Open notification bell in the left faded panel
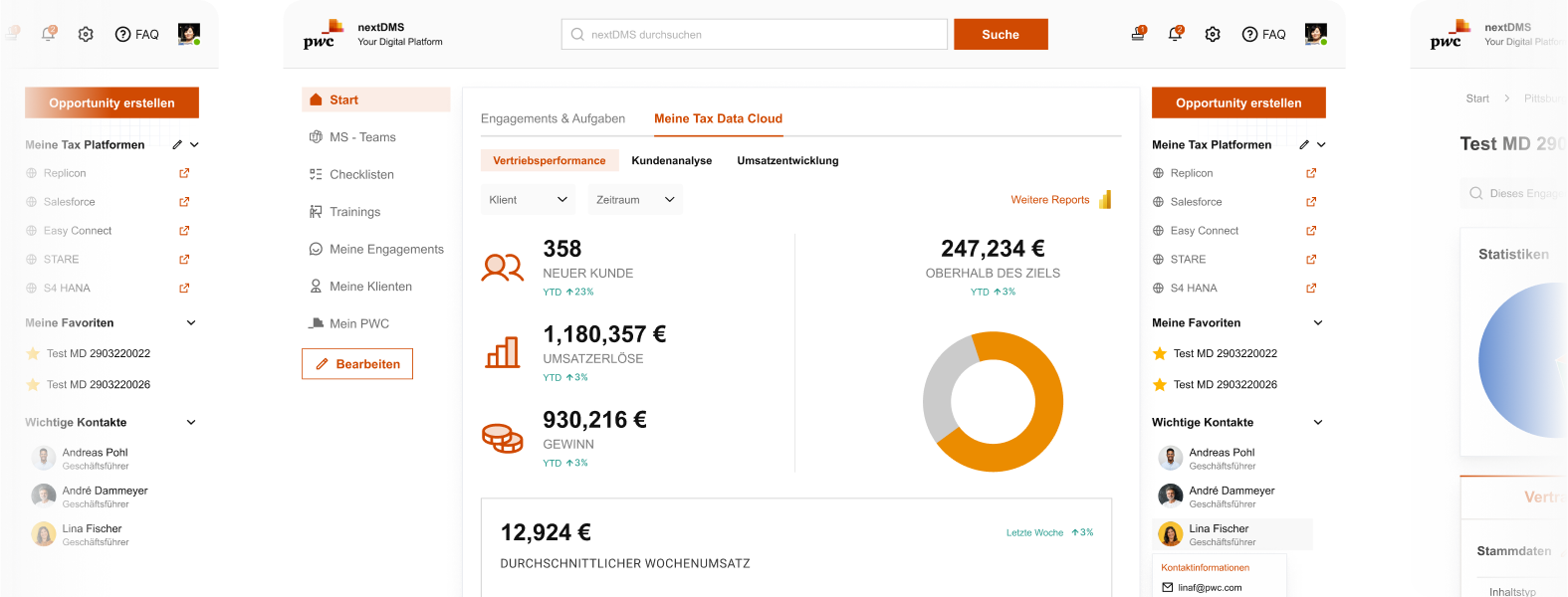Viewport: 1568px width, 597px height. pos(48,34)
